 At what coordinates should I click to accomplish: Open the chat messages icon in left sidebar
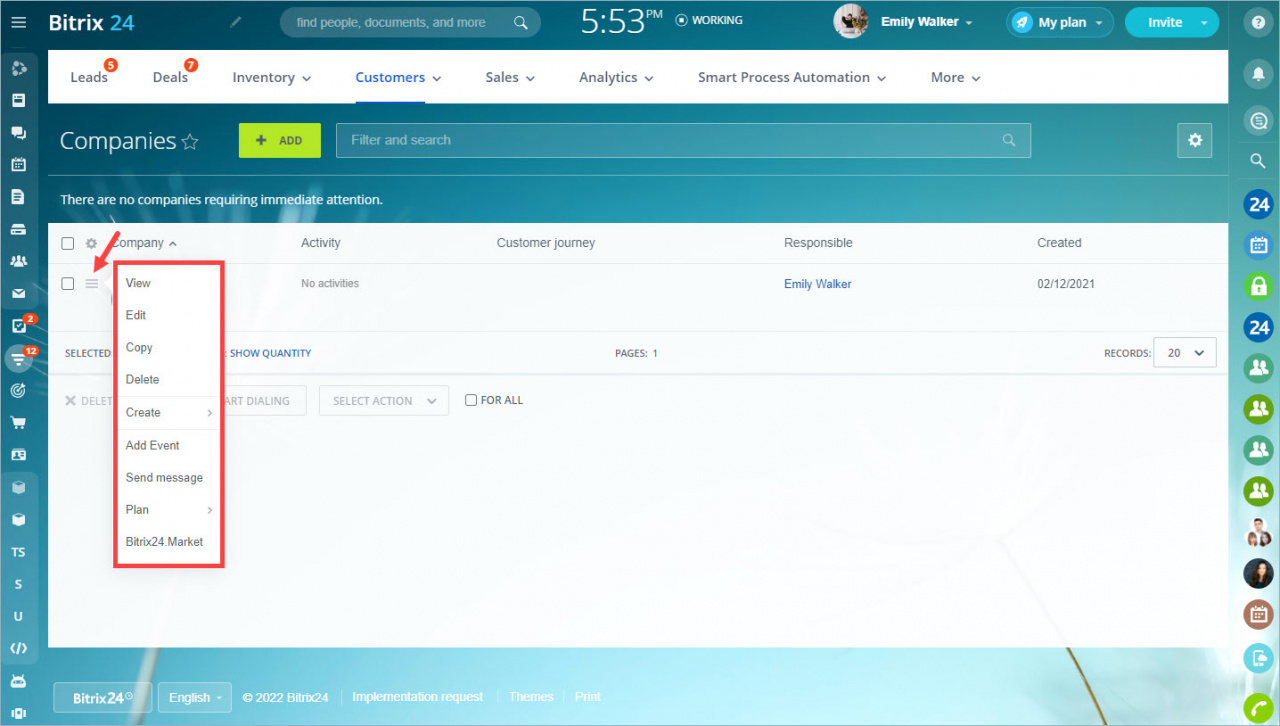point(18,133)
